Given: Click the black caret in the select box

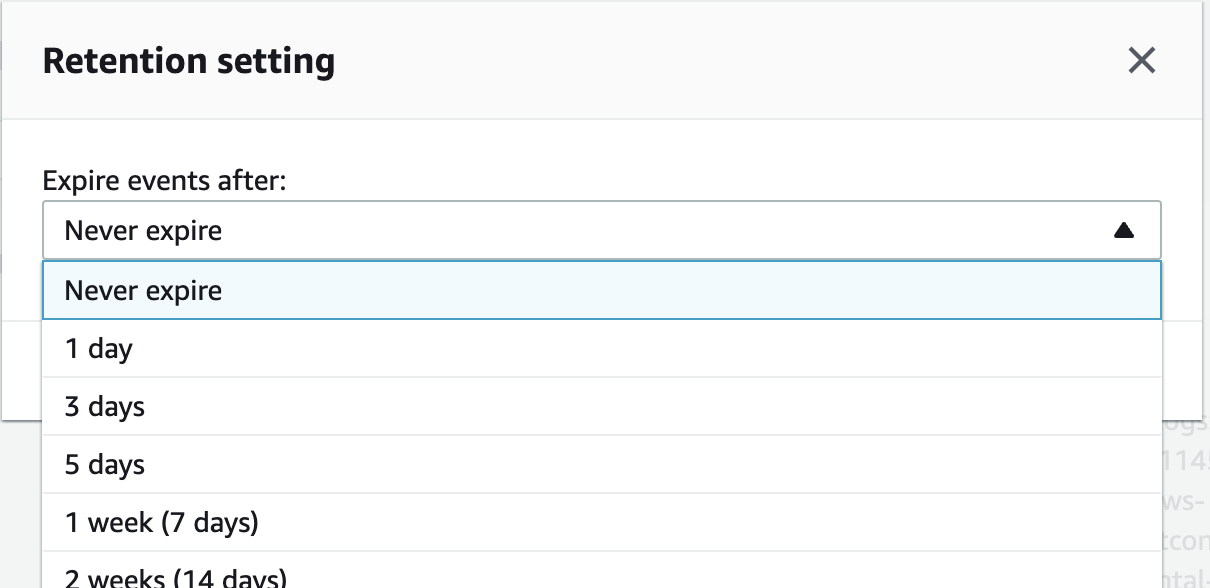Looking at the screenshot, I should pos(1123,231).
